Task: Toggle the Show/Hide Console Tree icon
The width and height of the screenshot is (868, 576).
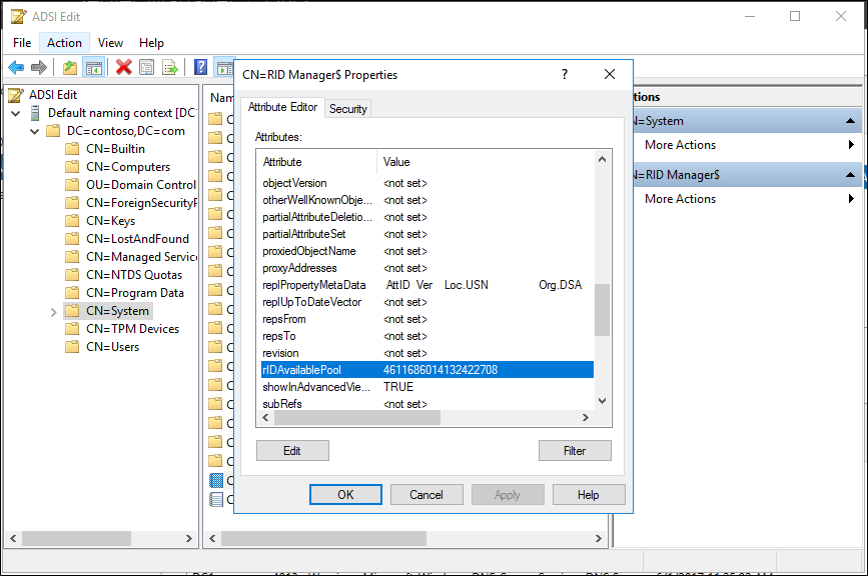Action: (x=94, y=68)
